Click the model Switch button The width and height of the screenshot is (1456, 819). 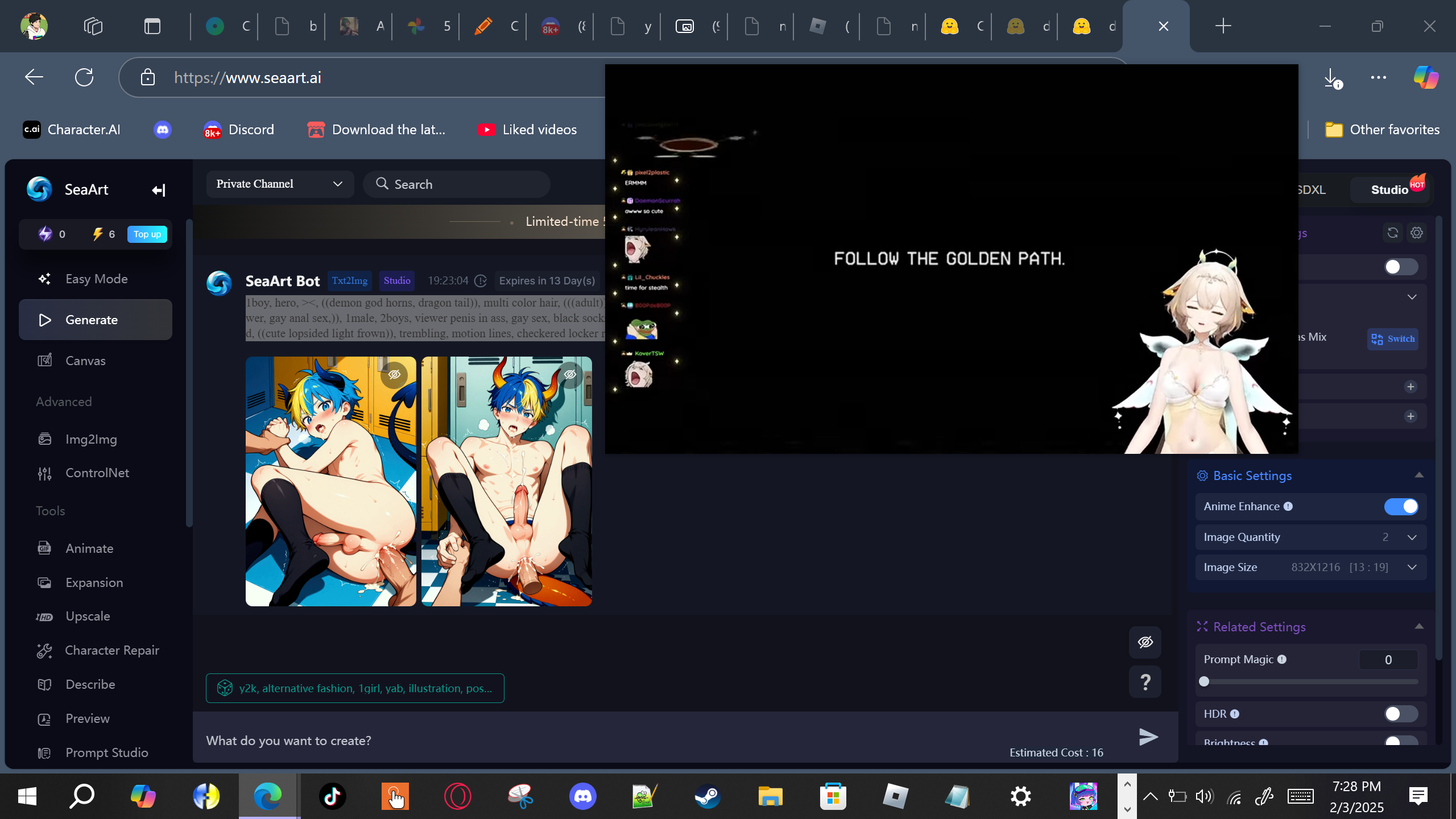[1393, 339]
